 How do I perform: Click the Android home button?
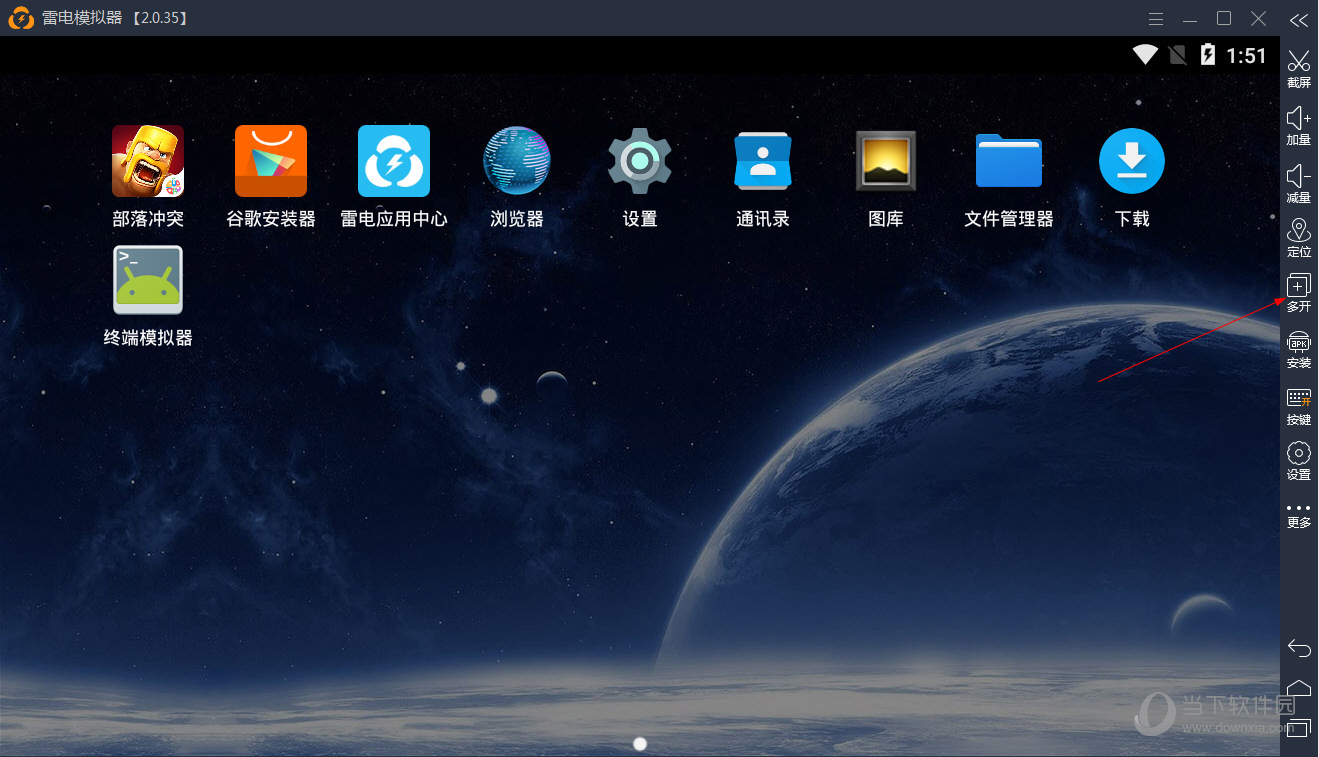point(1299,688)
